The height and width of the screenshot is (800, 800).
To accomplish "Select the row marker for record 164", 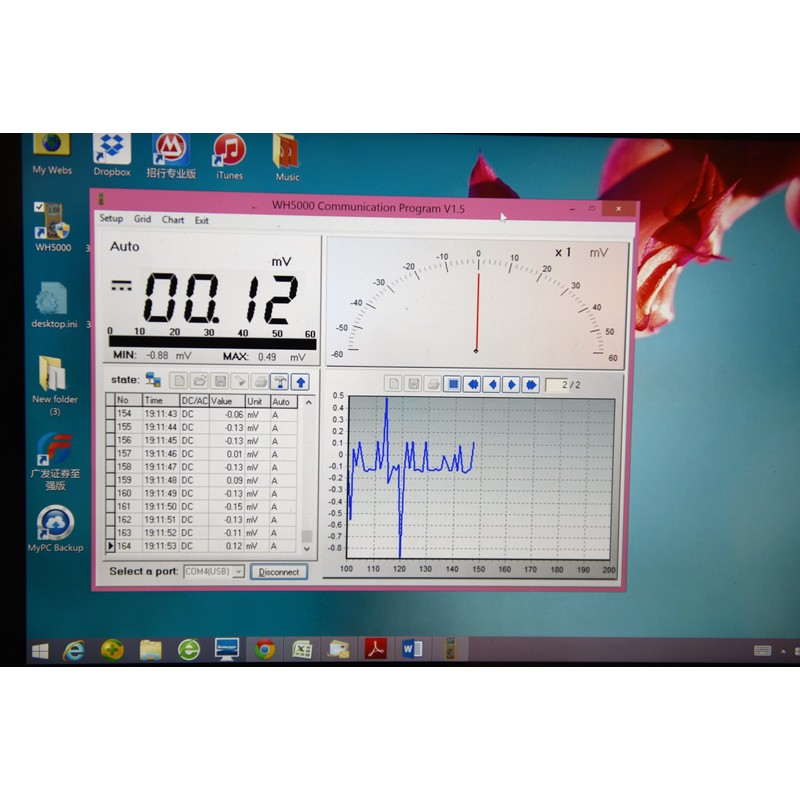I will [x=110, y=546].
